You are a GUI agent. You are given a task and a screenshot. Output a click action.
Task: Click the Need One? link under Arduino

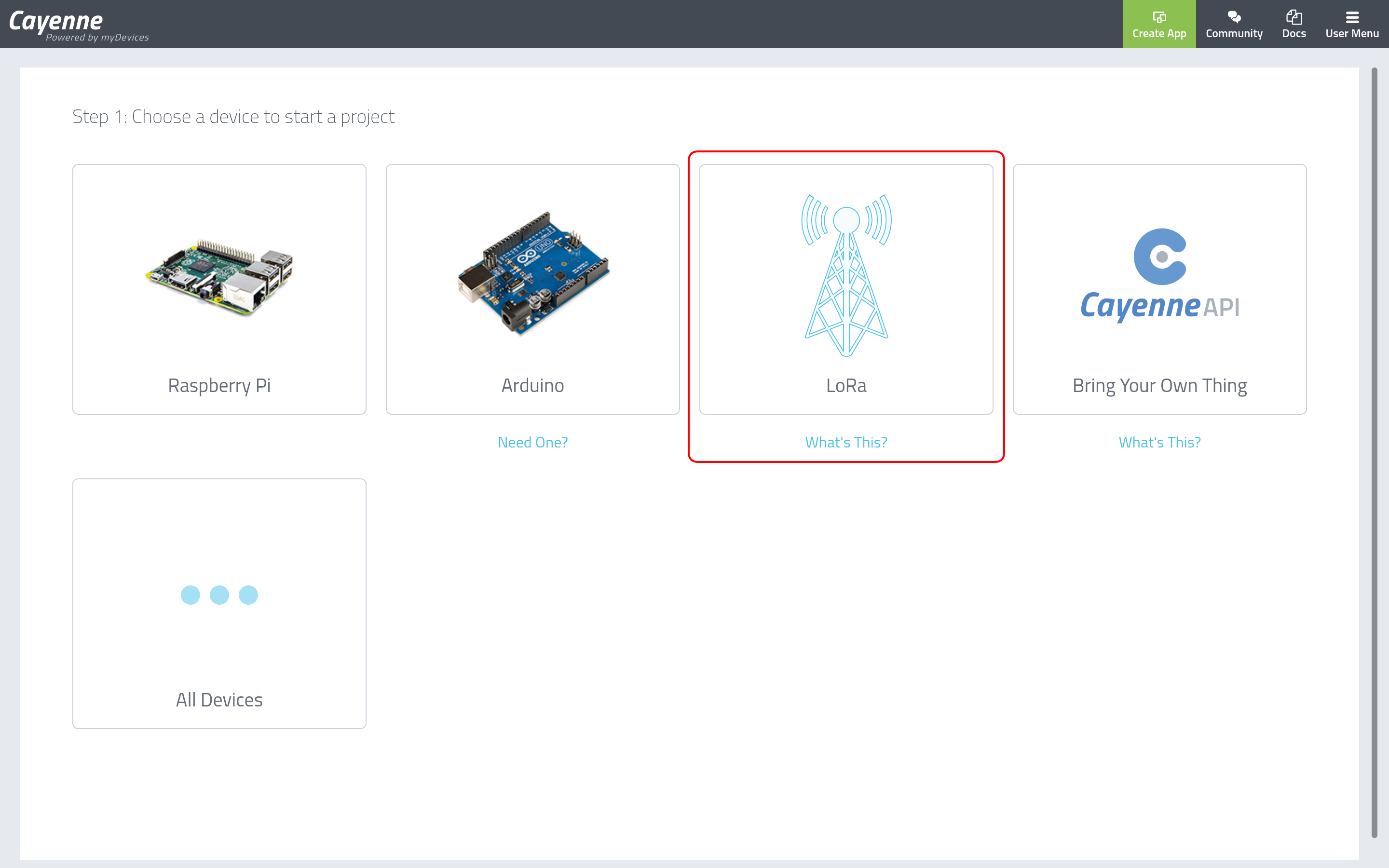coord(532,442)
